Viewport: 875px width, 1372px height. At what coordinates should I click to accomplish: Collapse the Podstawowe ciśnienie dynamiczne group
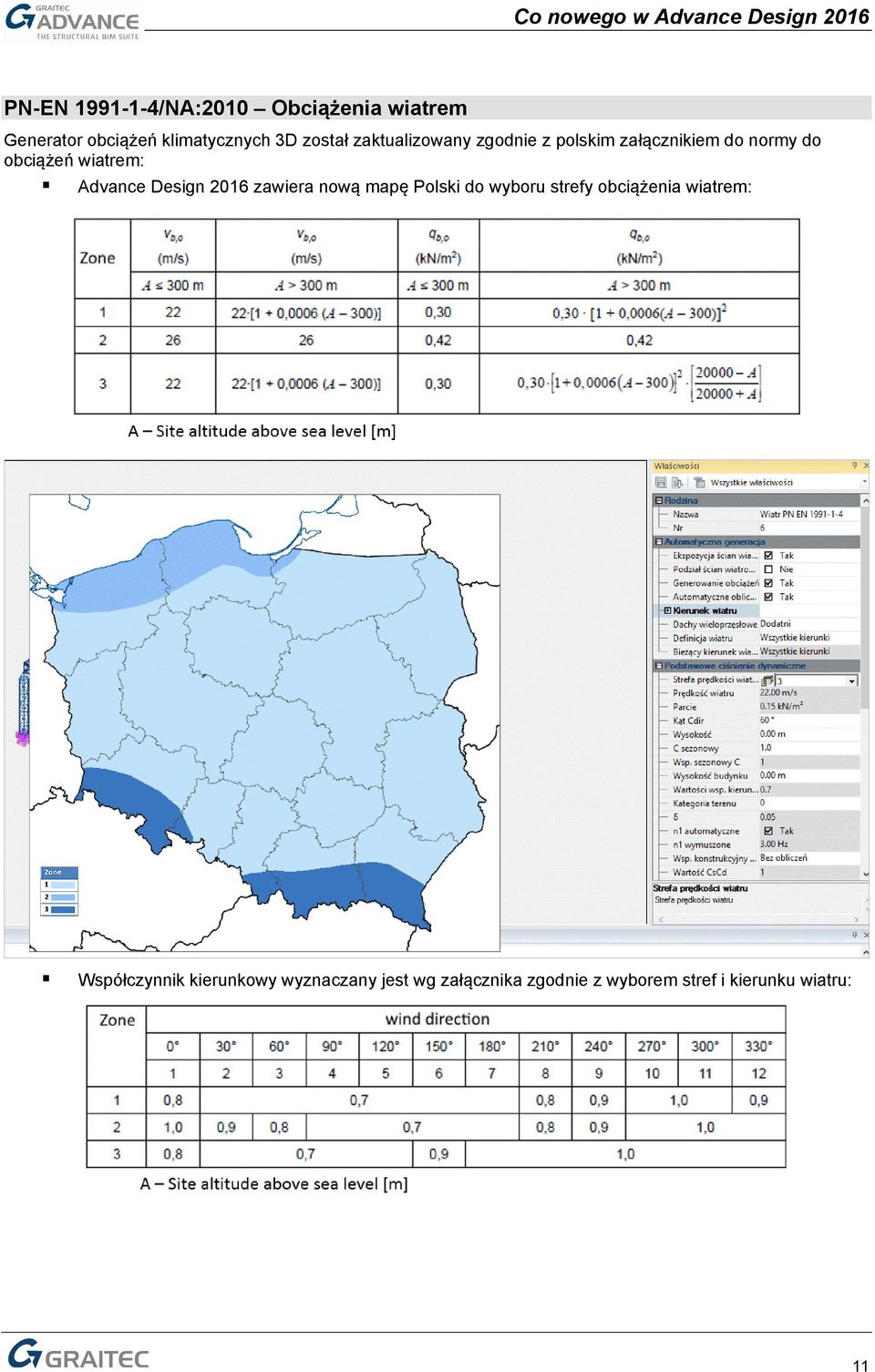pos(658,666)
